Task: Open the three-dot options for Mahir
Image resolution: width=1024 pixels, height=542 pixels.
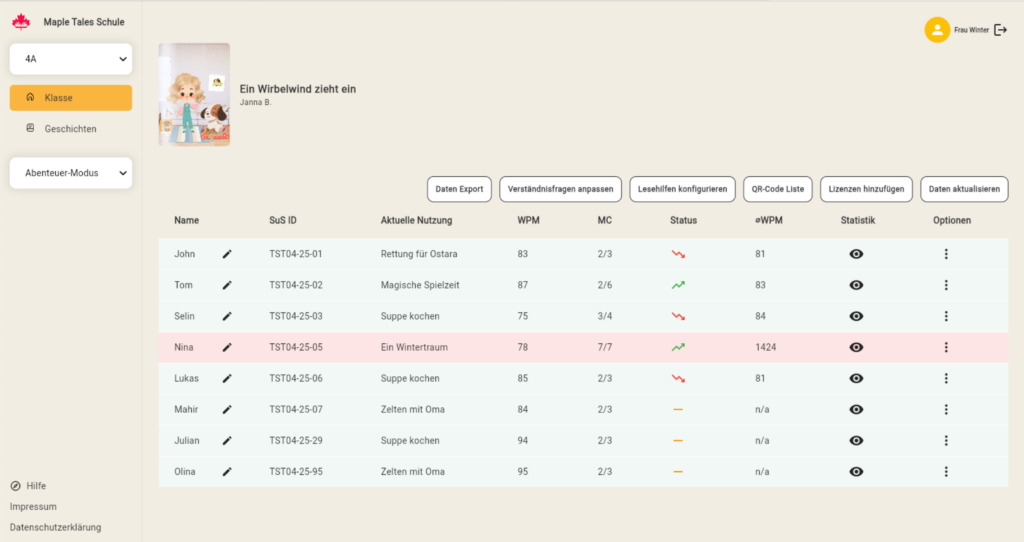Action: point(946,409)
